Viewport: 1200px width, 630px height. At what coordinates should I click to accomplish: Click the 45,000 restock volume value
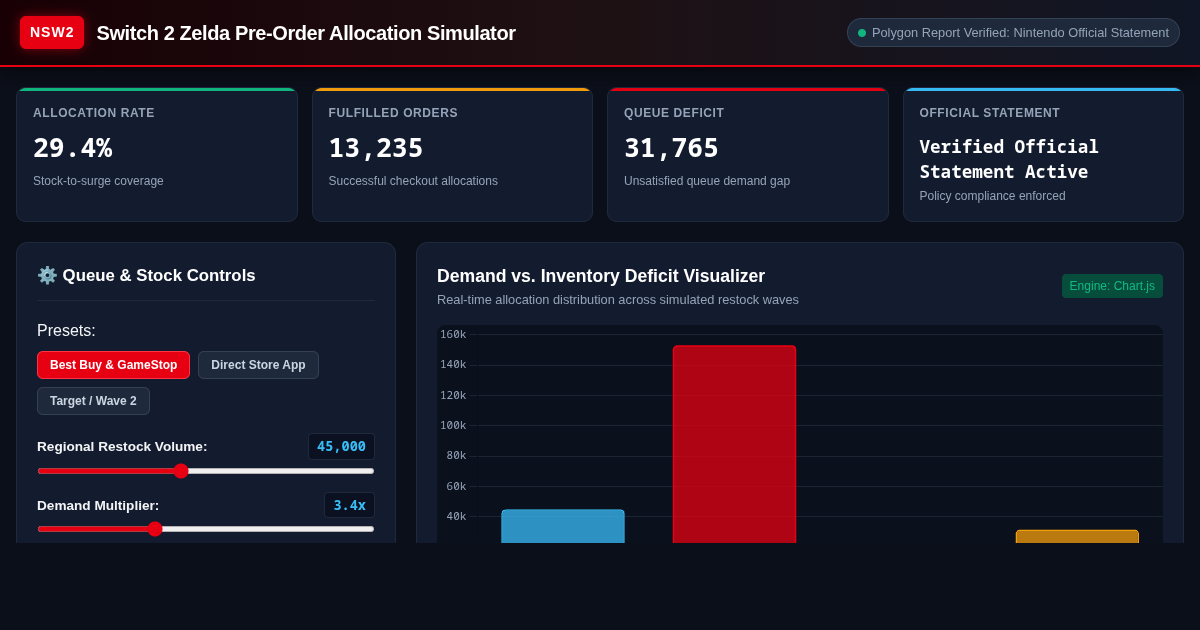[x=341, y=446]
